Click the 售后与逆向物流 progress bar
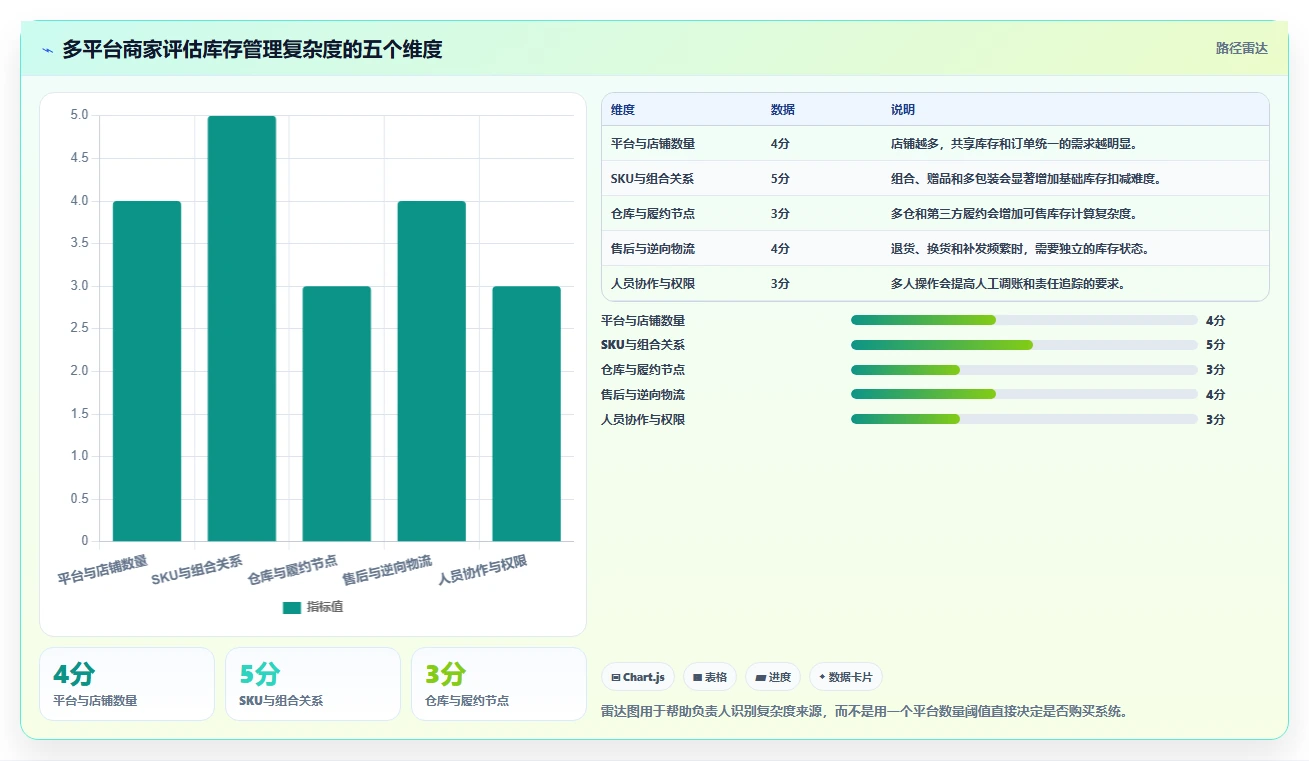 click(x=1024, y=395)
